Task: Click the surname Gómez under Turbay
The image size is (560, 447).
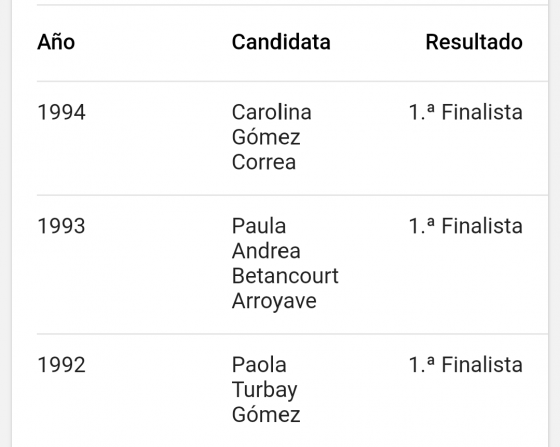Action: pos(266,415)
